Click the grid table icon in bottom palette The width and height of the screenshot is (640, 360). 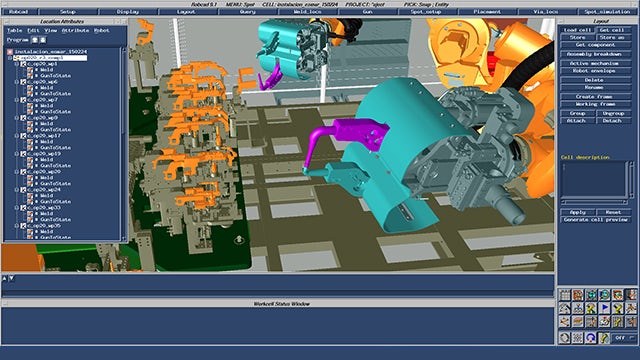[565, 295]
